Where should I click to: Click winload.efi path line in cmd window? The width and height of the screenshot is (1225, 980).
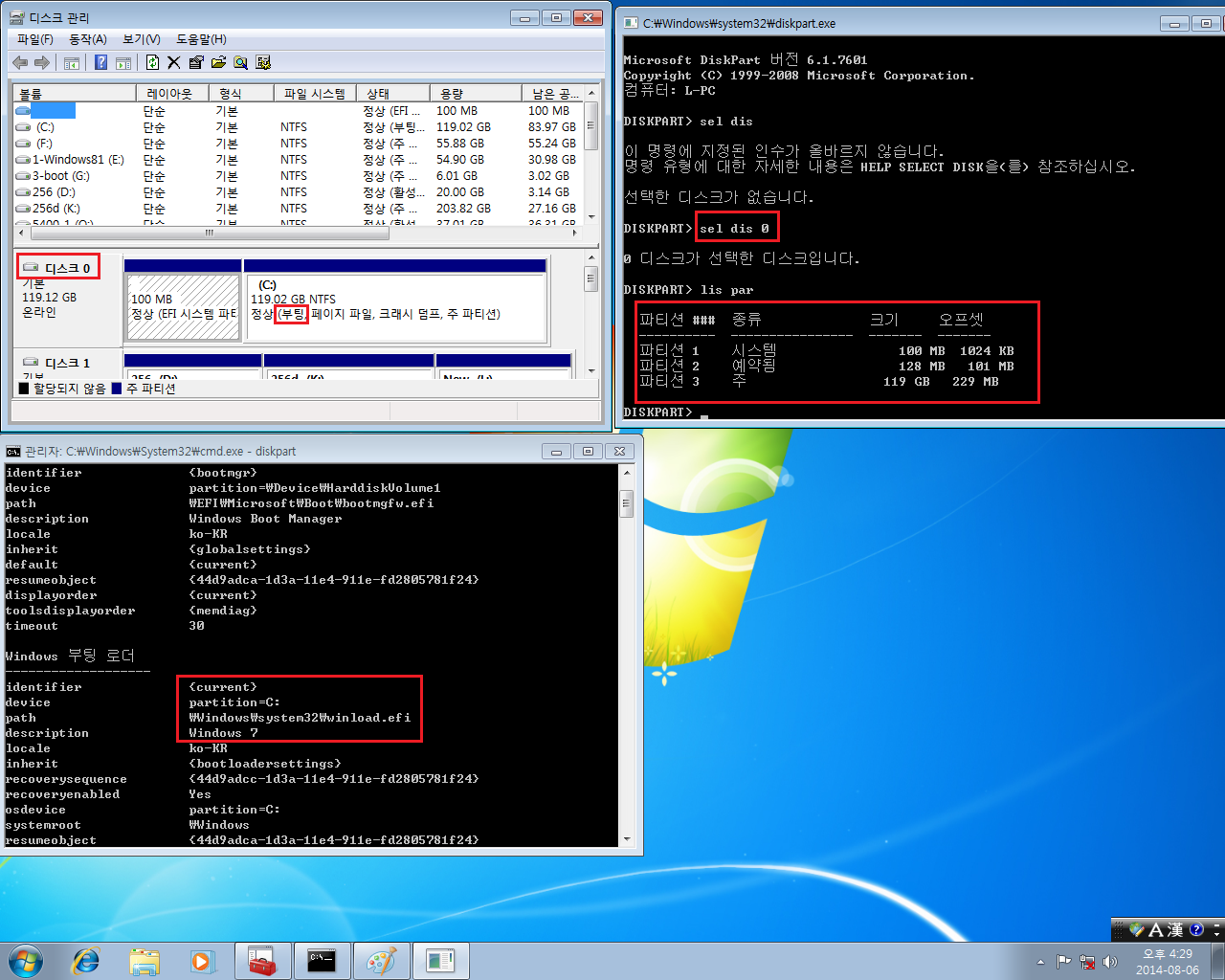300,718
